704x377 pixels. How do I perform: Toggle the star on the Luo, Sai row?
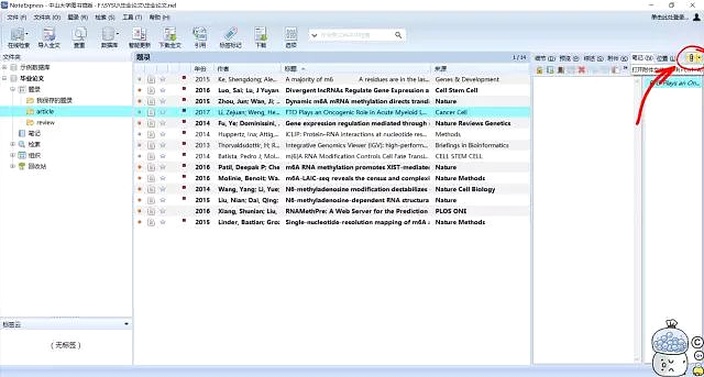163,90
